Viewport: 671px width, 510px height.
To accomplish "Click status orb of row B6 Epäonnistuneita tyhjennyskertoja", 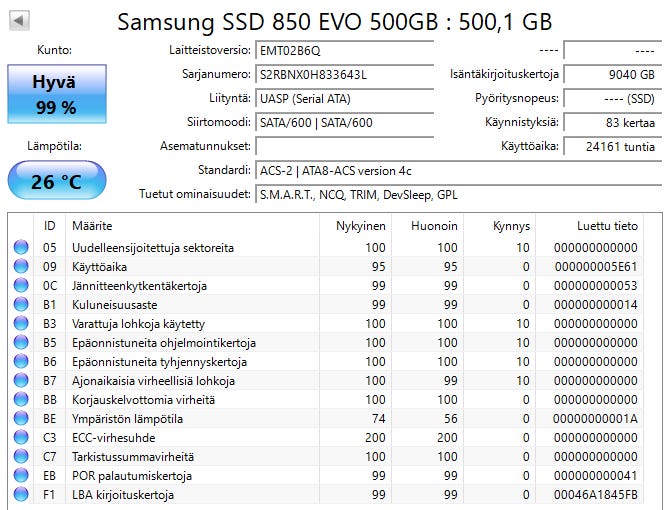I will 21,361.
